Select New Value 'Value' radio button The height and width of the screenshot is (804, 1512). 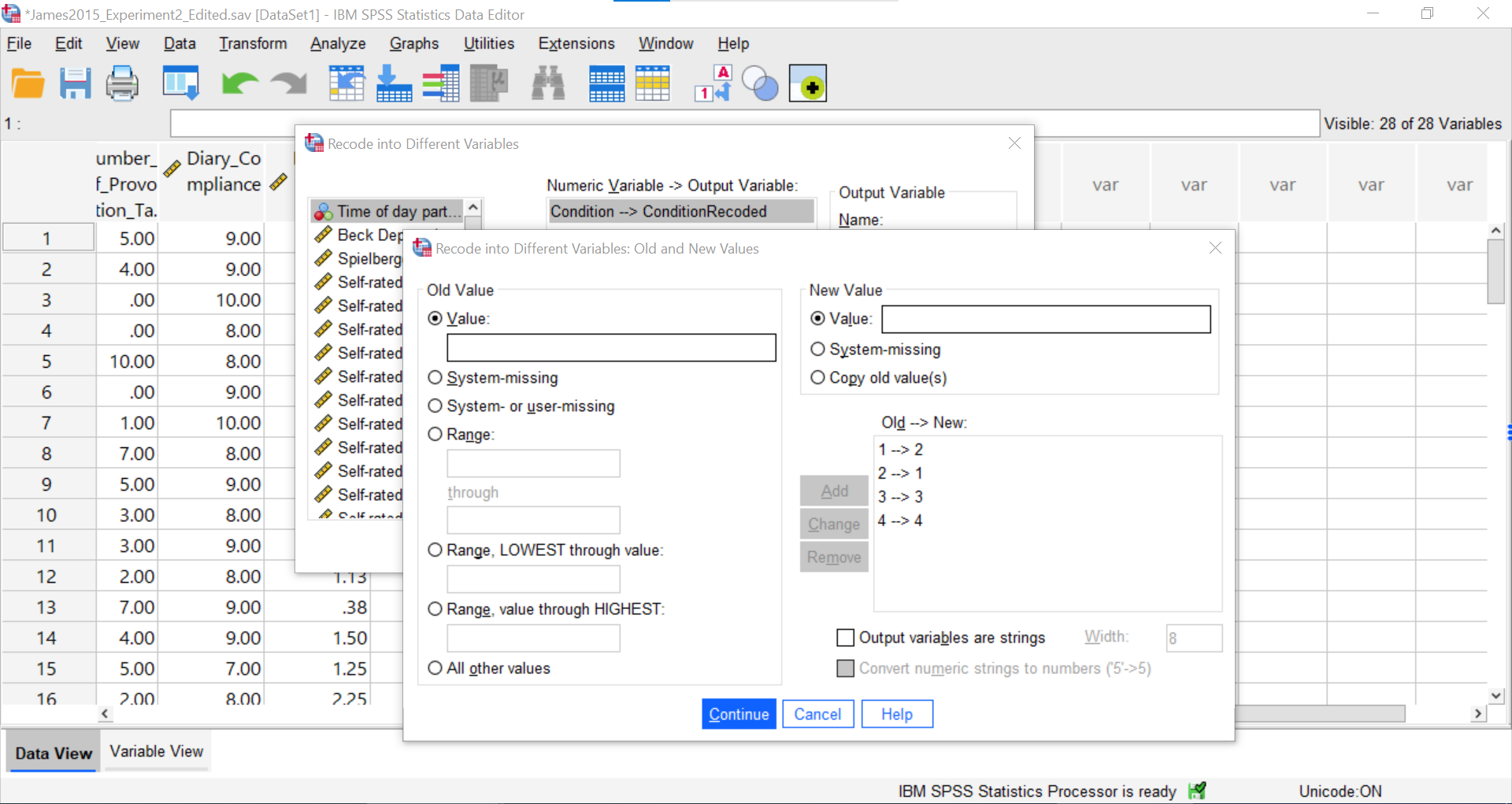[x=817, y=319]
